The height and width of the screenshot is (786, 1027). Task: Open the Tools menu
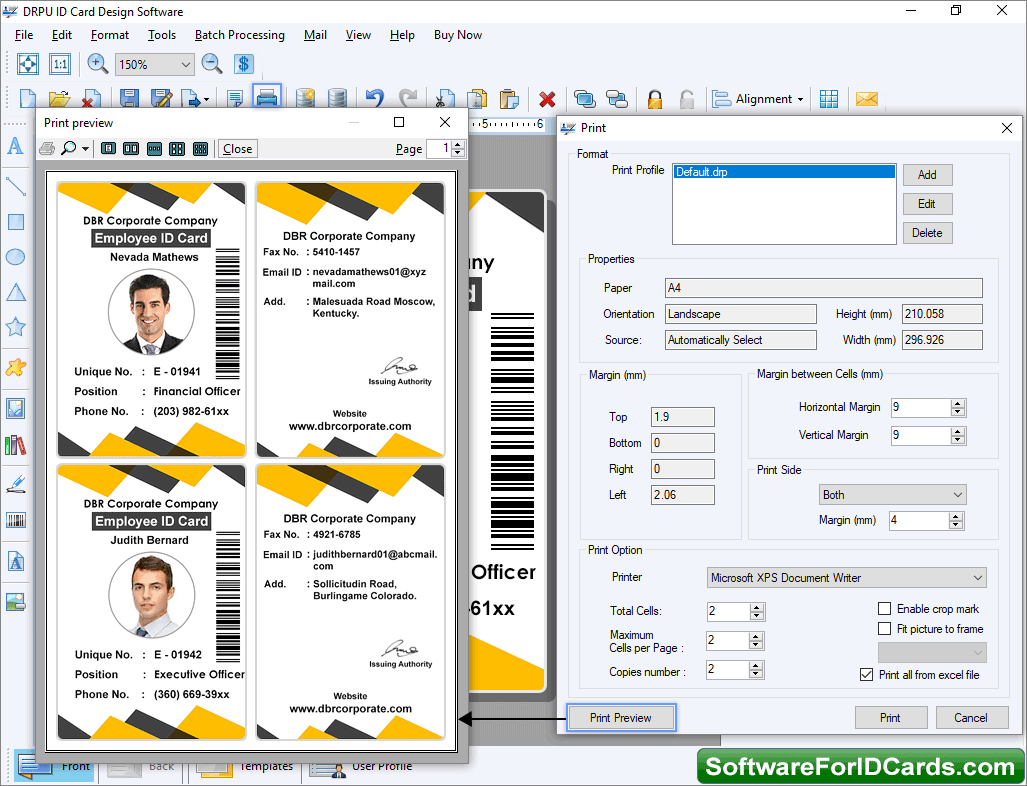click(x=162, y=35)
